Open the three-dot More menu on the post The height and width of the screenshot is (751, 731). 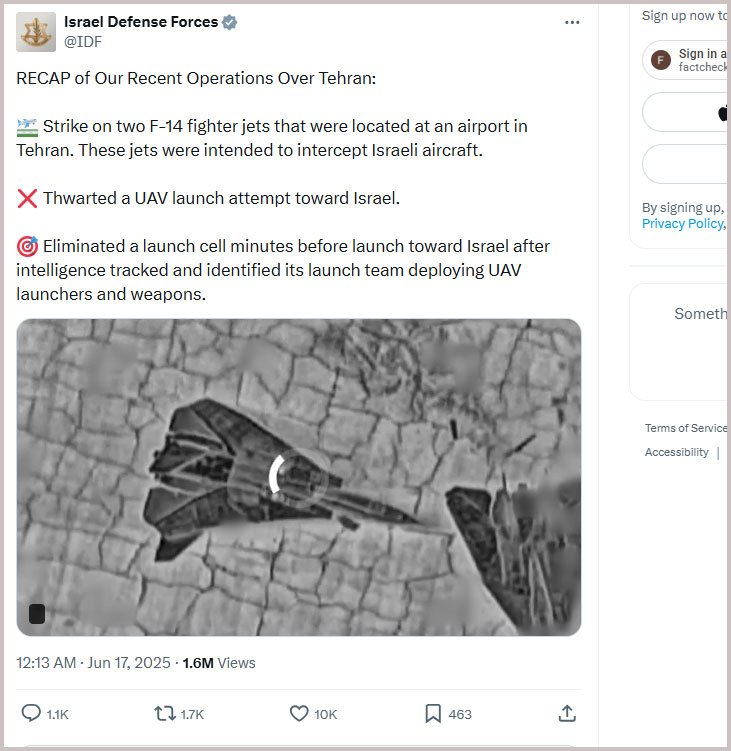coord(572,22)
